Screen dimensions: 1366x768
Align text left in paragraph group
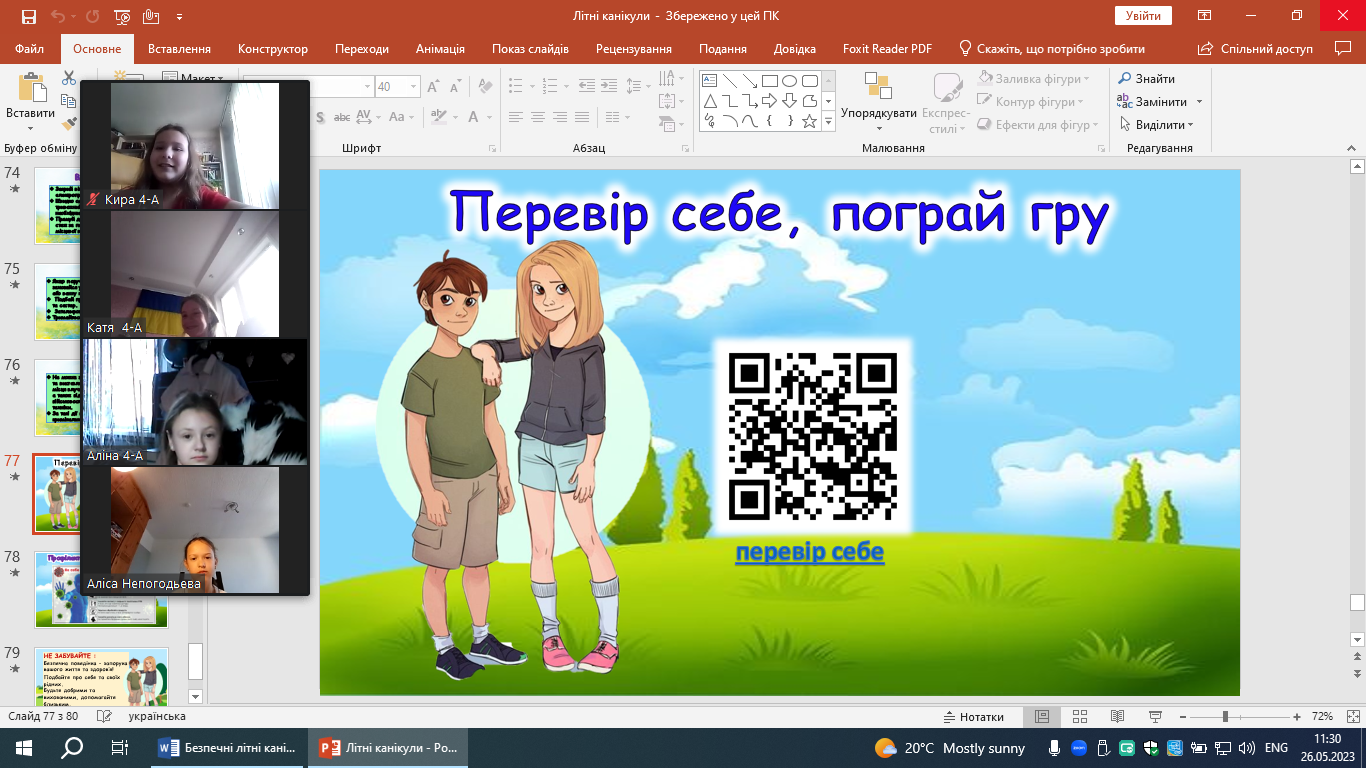pos(514,117)
